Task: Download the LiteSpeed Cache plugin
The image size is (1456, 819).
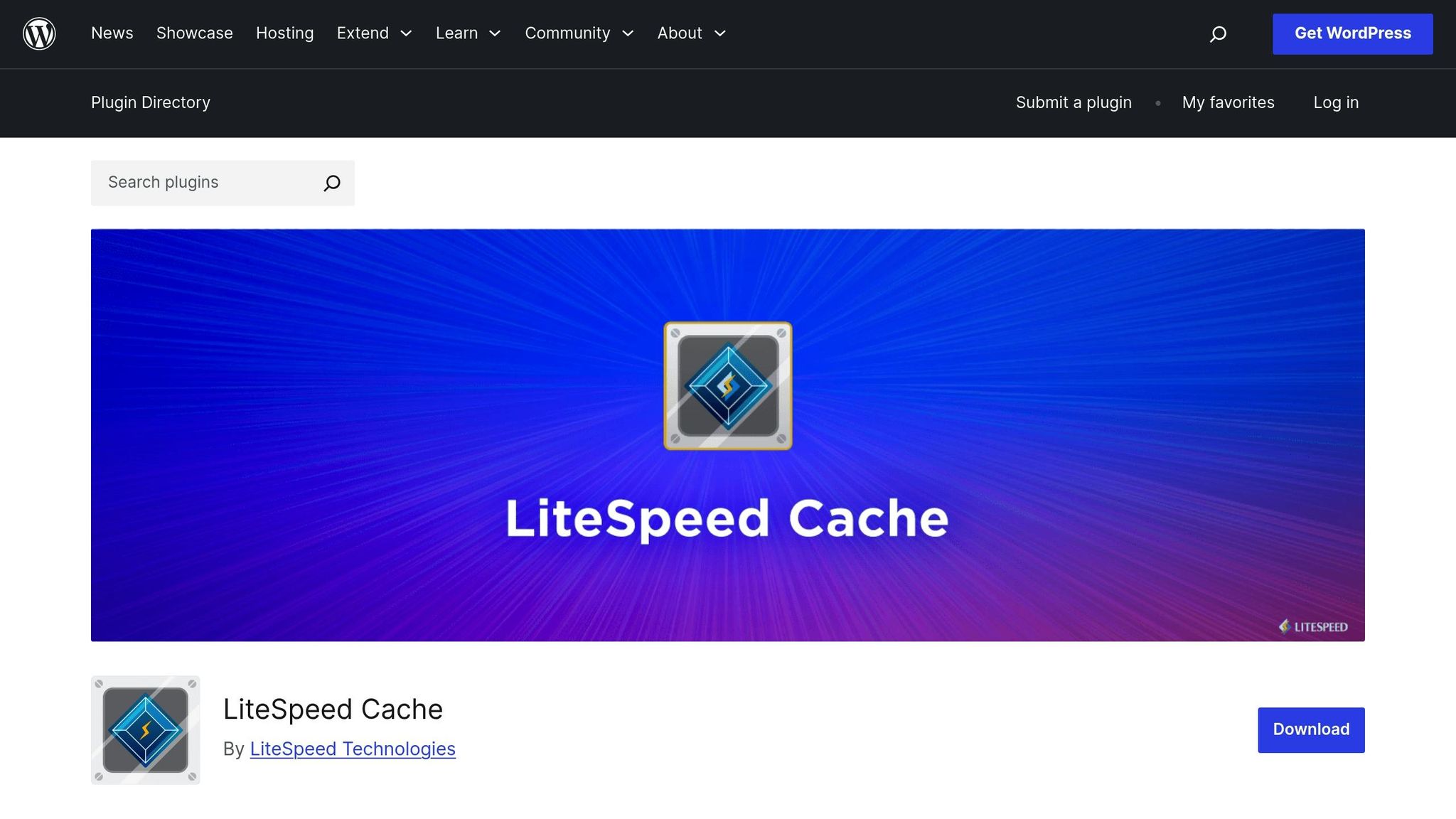Action: [1310, 729]
